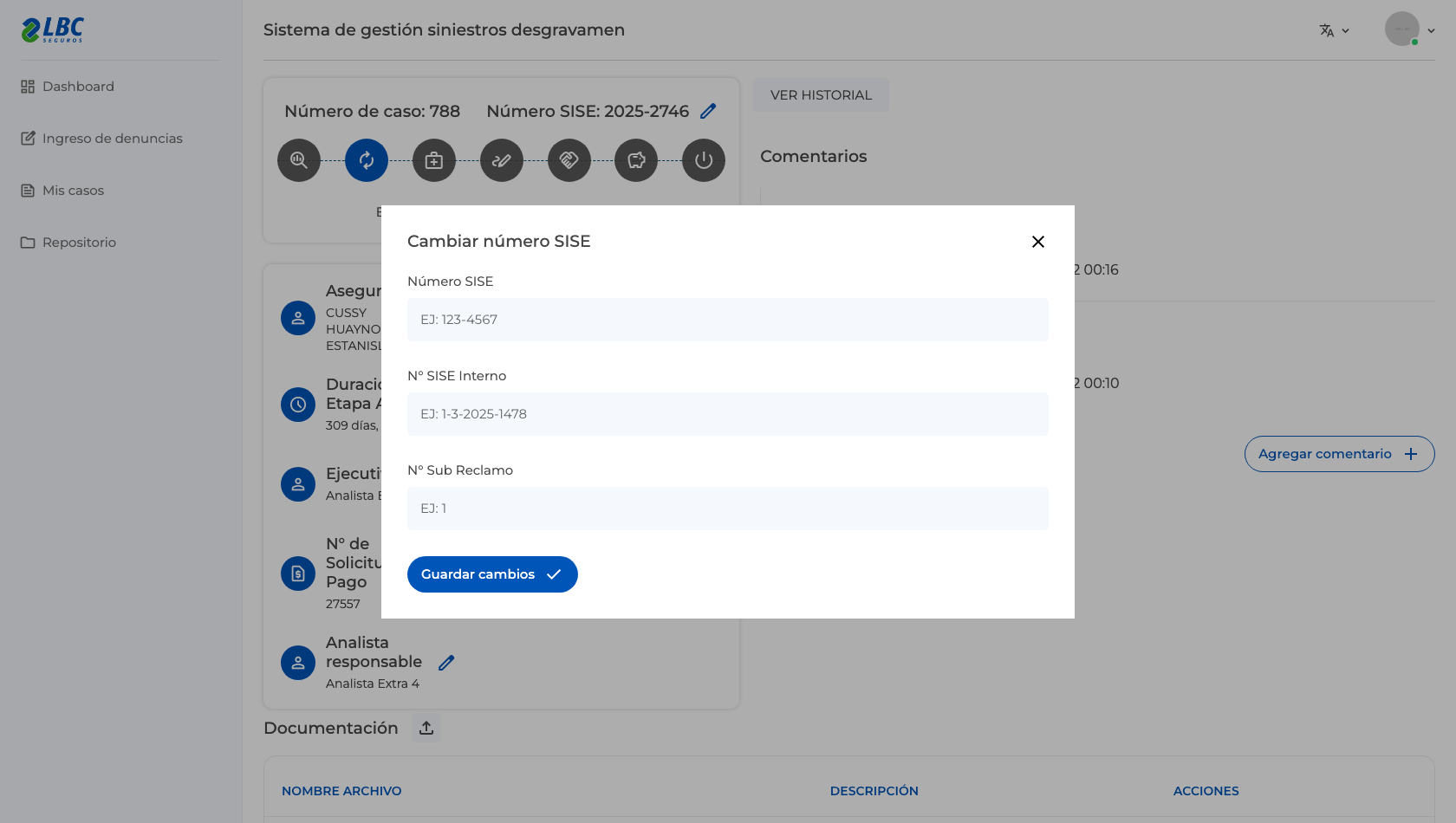
Task: Click the Asegurado person icon
Action: point(298,318)
